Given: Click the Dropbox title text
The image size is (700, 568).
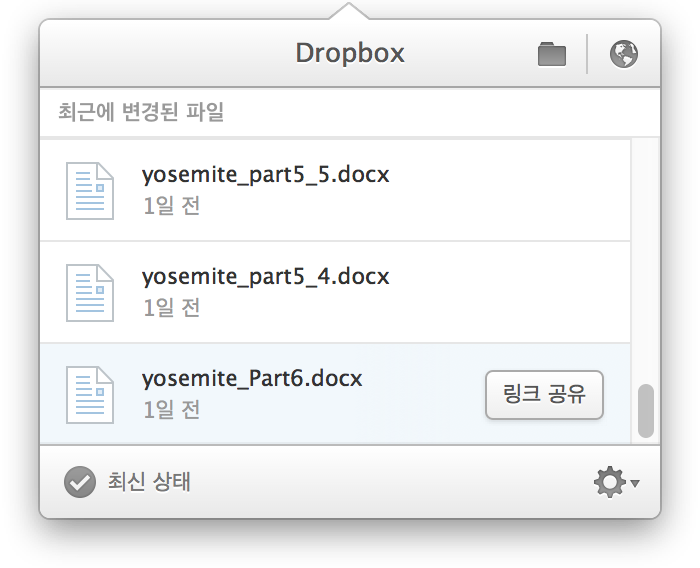Looking at the screenshot, I should [x=350, y=54].
